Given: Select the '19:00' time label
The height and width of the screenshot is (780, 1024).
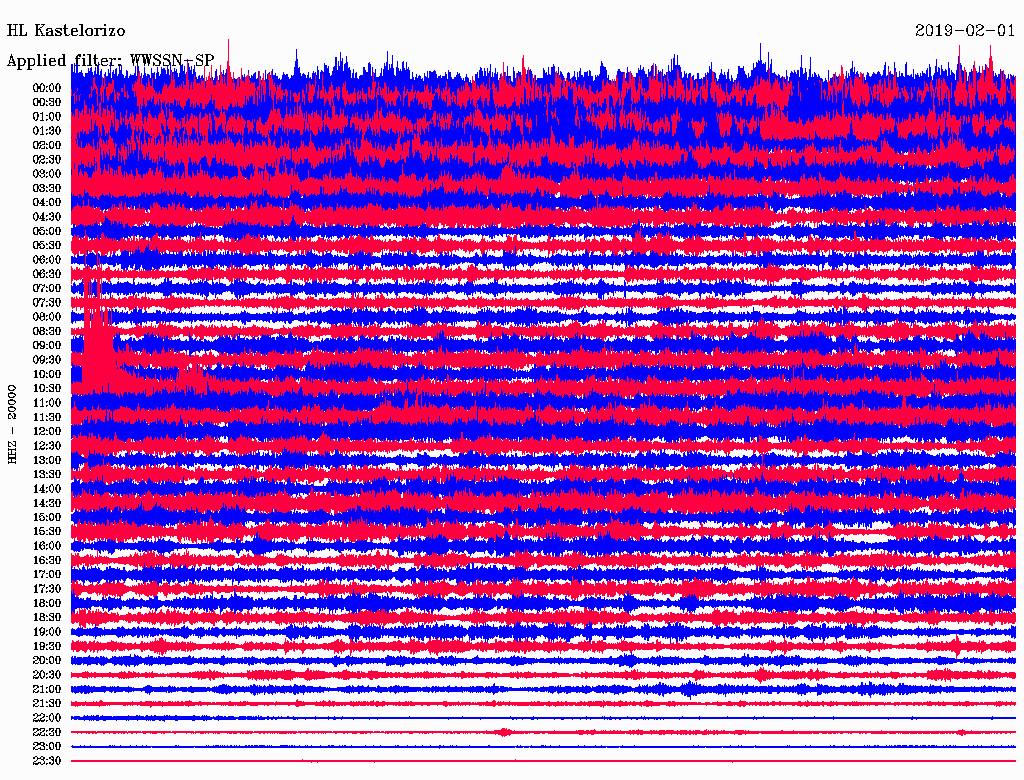Looking at the screenshot, I should point(47,632).
